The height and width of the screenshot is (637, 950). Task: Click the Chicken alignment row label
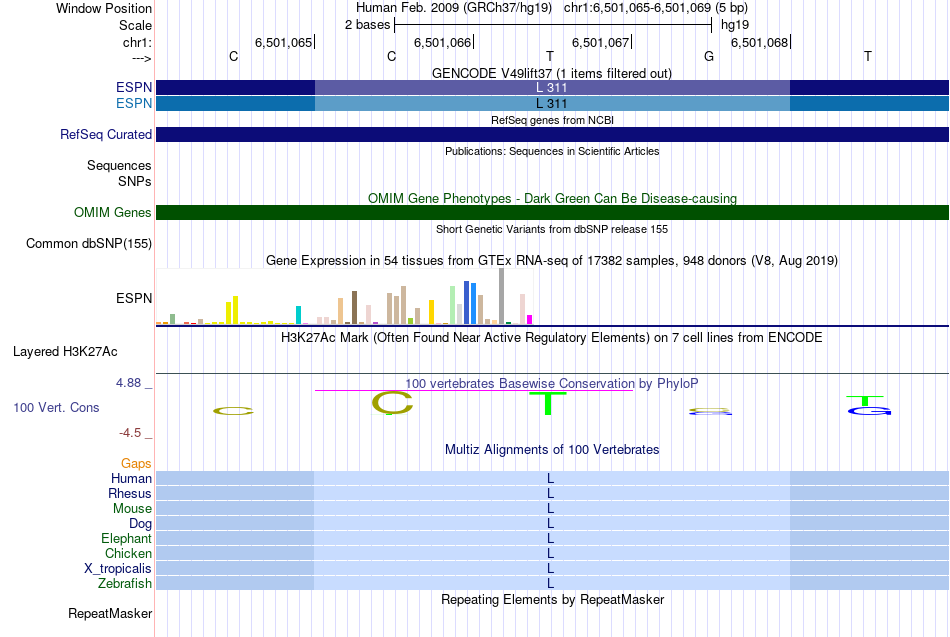(128, 553)
